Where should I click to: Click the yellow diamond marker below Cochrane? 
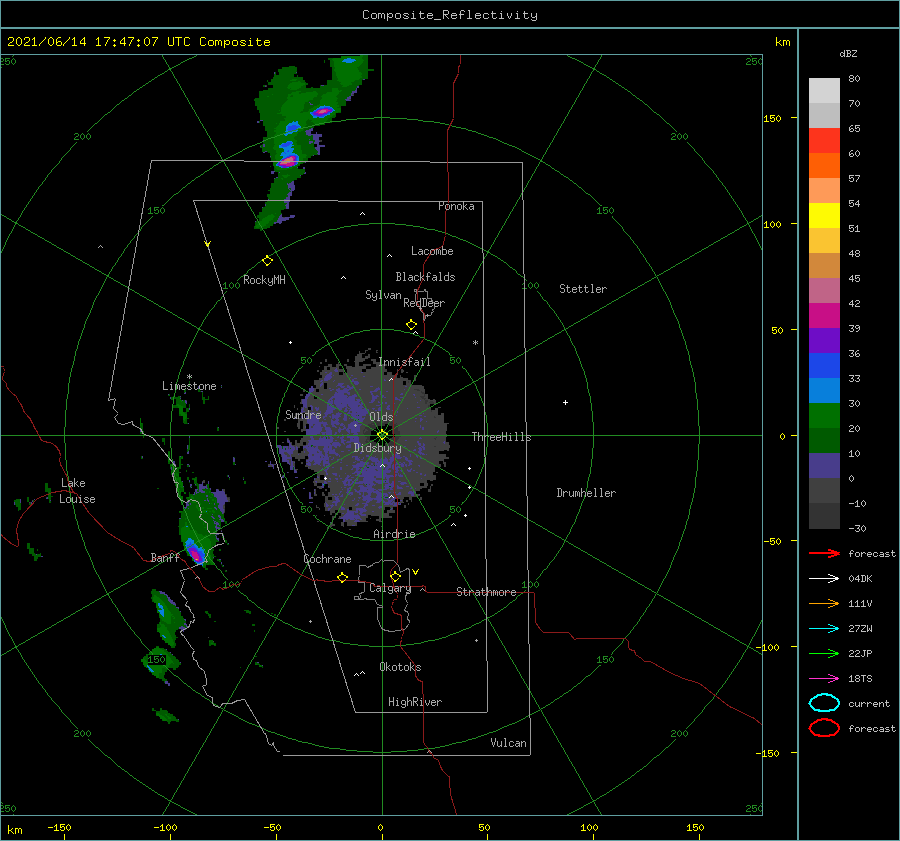pos(343,578)
